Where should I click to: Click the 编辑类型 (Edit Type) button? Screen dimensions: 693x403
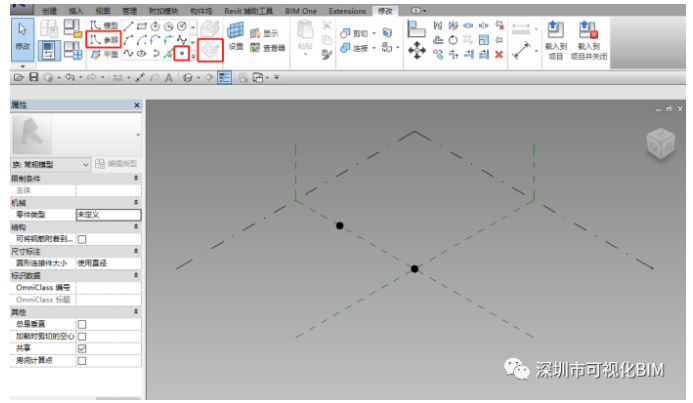[x=116, y=164]
